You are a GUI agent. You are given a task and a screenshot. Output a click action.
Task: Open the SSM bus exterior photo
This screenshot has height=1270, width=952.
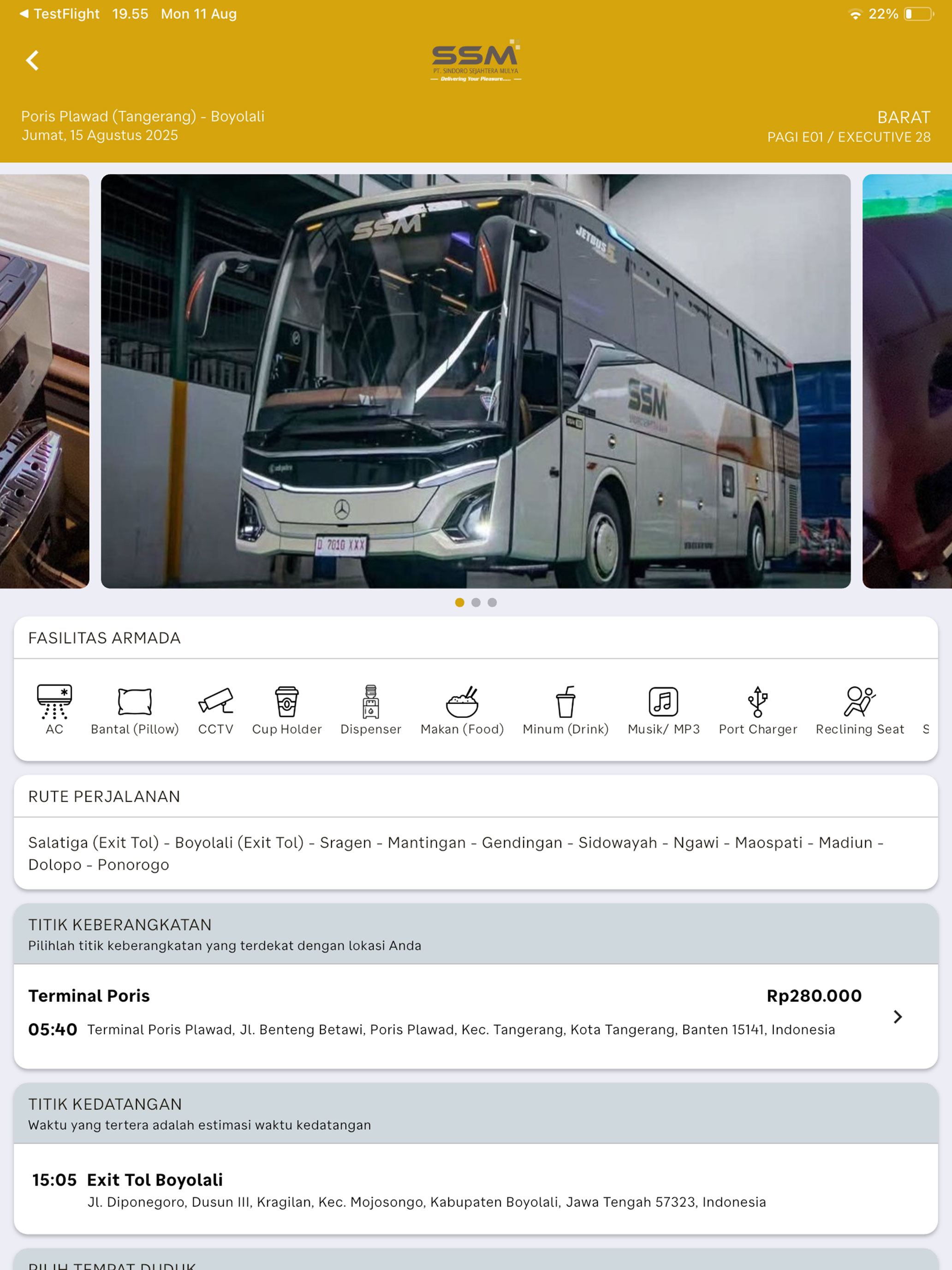(476, 381)
